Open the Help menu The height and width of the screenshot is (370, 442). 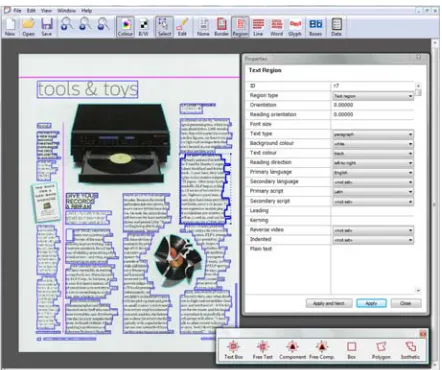[x=87, y=11]
